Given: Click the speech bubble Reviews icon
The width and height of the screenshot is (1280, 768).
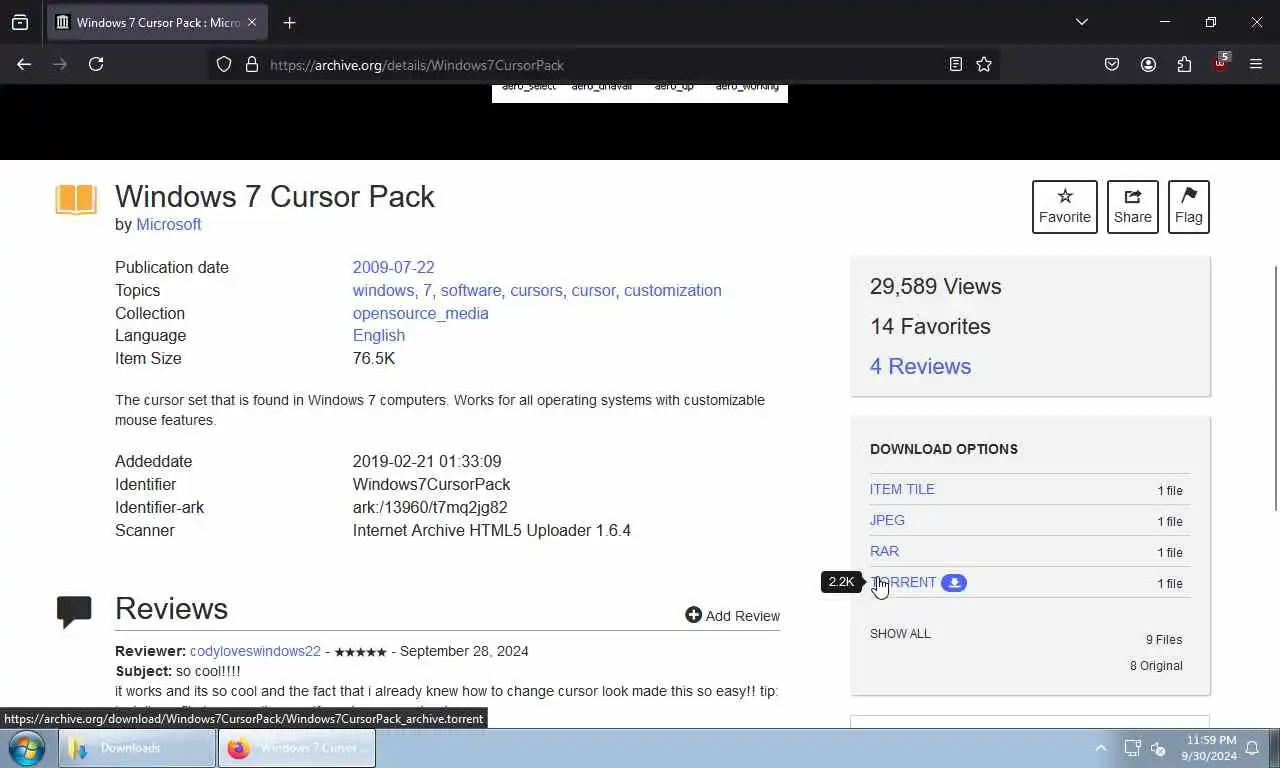Looking at the screenshot, I should coord(74,611).
